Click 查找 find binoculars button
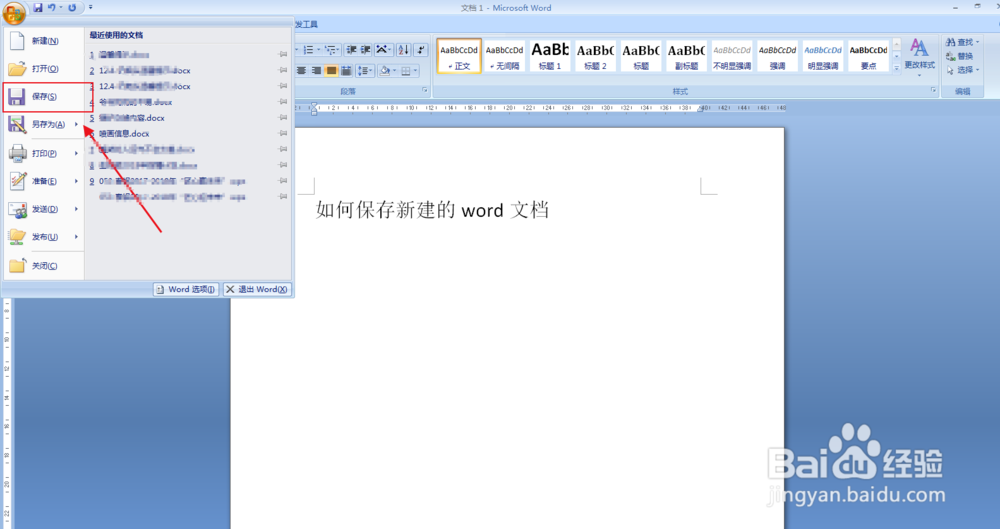Viewport: 1000px width, 529px height. click(962, 42)
